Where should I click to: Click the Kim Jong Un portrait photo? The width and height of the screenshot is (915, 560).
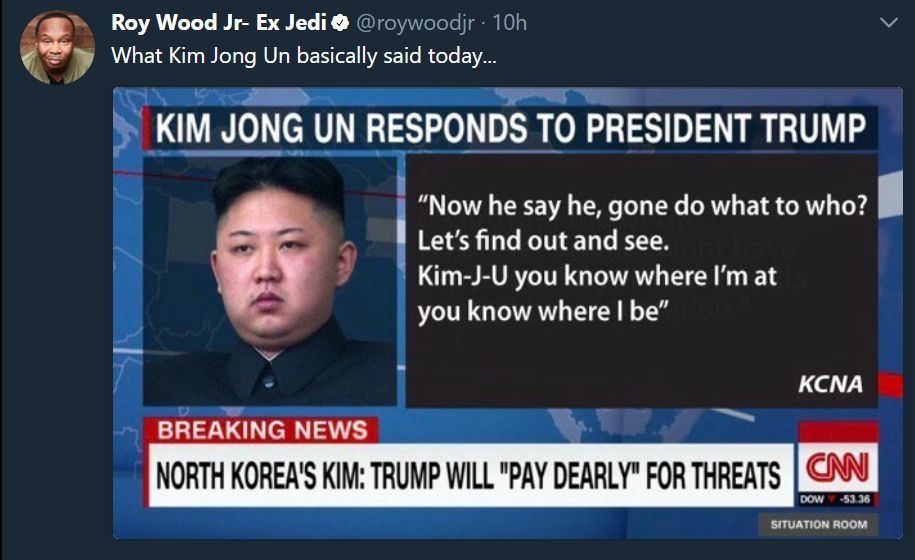[270, 281]
